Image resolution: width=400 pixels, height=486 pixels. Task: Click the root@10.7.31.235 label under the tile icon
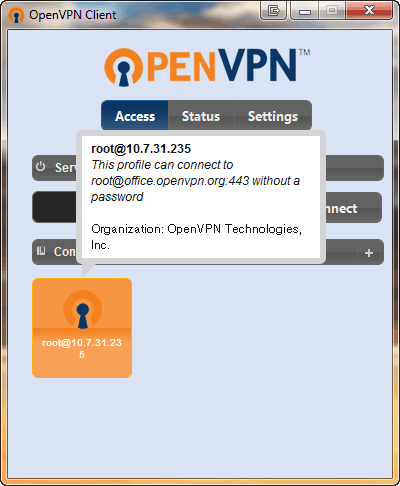tap(82, 348)
